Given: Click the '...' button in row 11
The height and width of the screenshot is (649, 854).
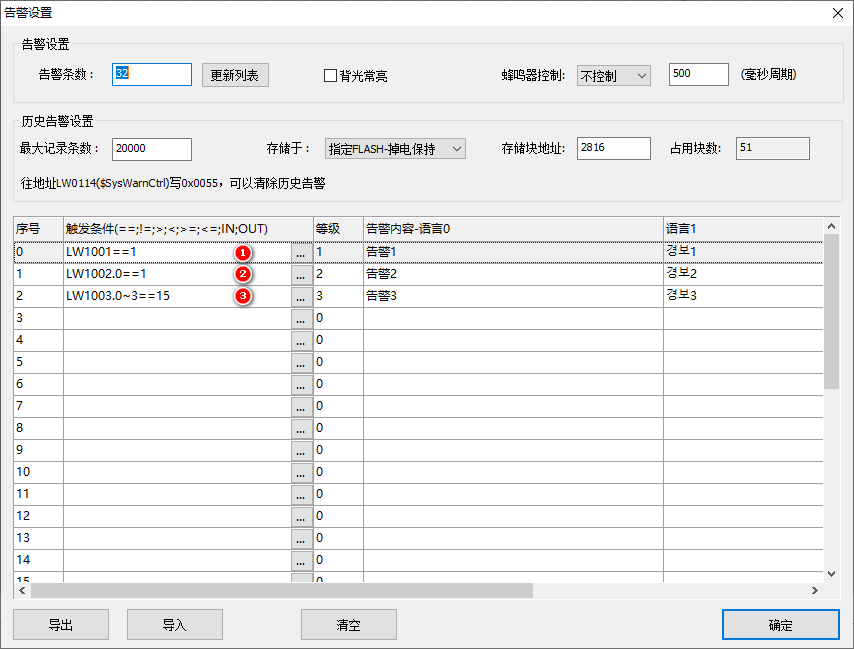Looking at the screenshot, I should 301,494.
